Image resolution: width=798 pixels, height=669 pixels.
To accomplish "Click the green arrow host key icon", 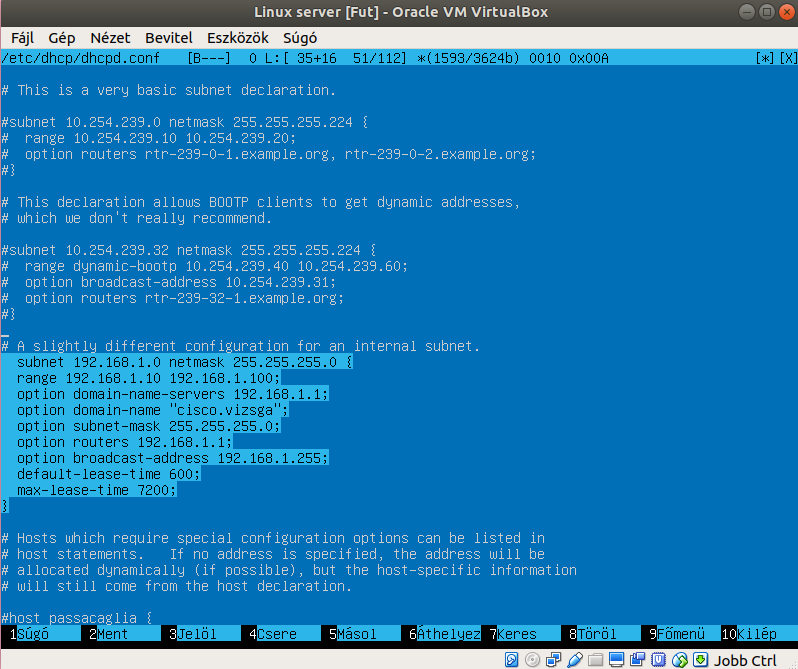I will pos(700,660).
